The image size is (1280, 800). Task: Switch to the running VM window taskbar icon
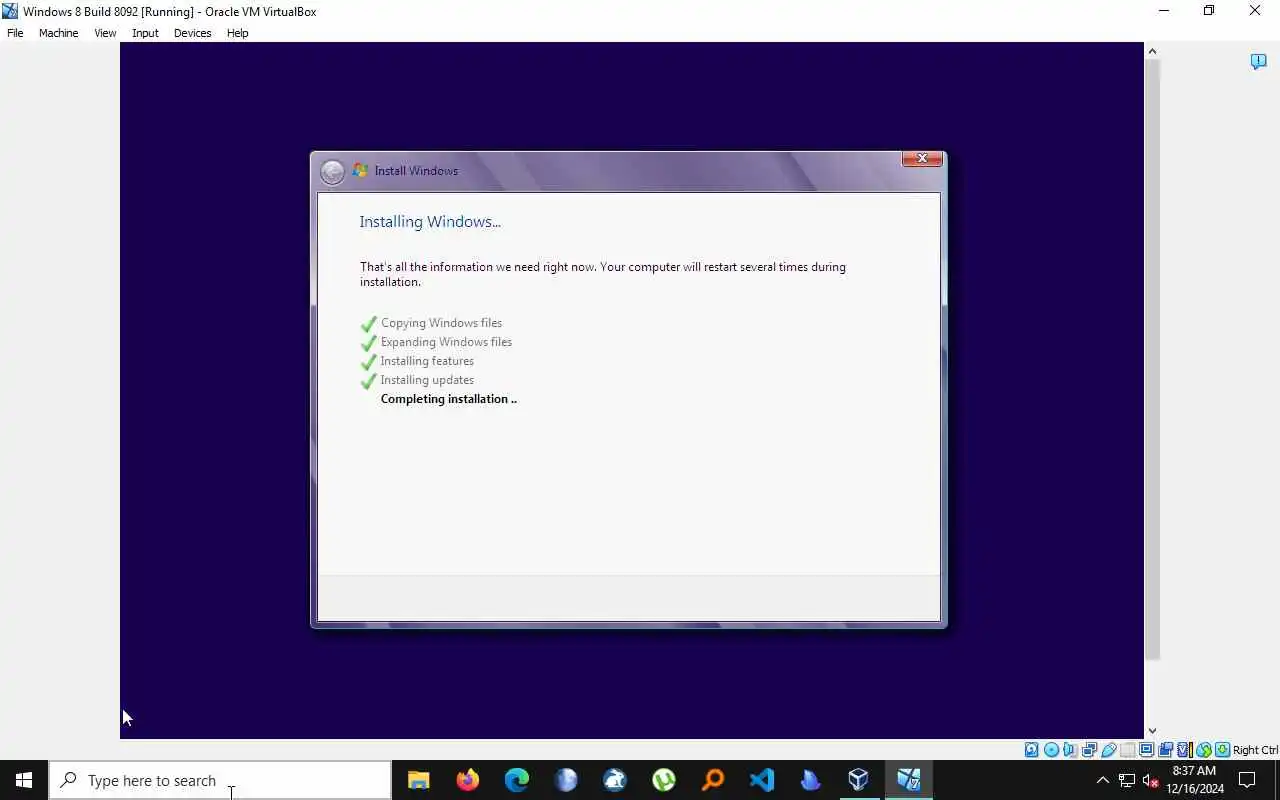pos(908,780)
